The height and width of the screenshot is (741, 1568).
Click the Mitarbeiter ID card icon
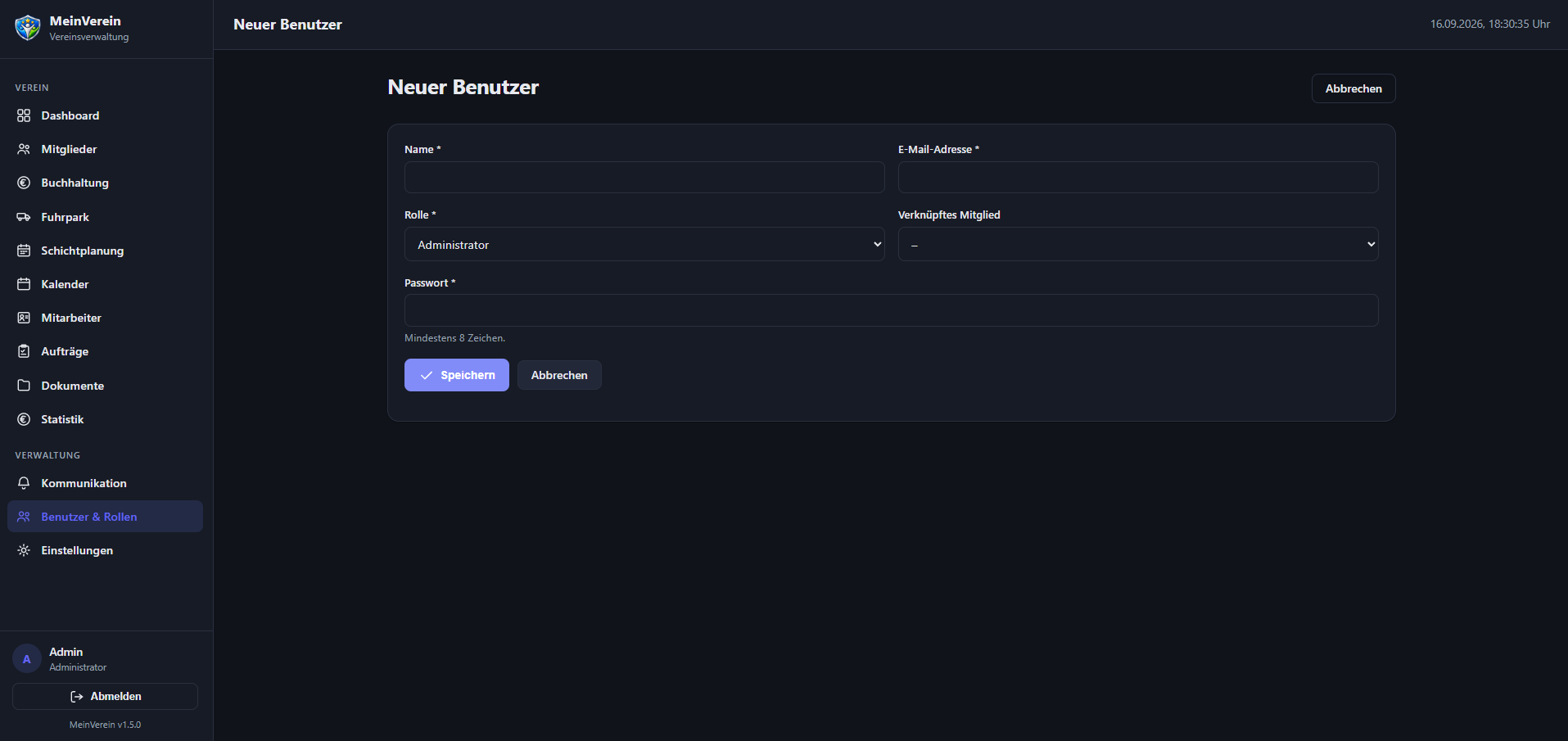[x=24, y=318]
